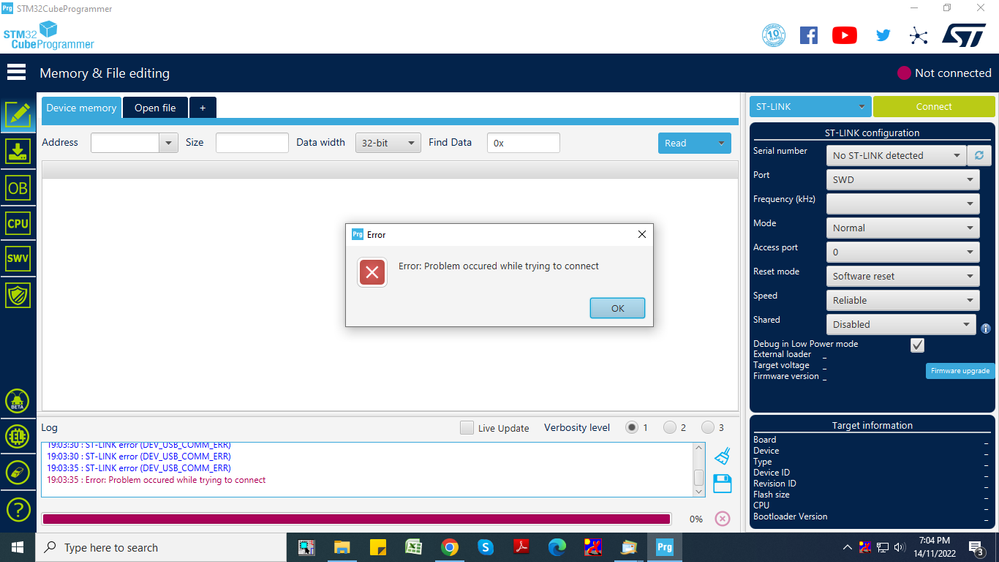The image size is (999, 562).
Task: Open Skype from the taskbar
Action: click(x=485, y=547)
